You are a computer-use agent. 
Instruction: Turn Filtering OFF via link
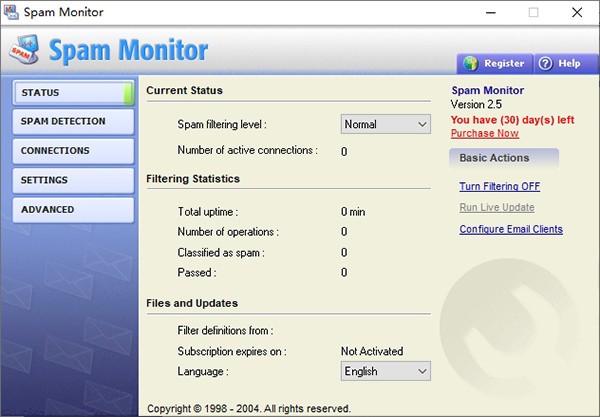(x=499, y=186)
